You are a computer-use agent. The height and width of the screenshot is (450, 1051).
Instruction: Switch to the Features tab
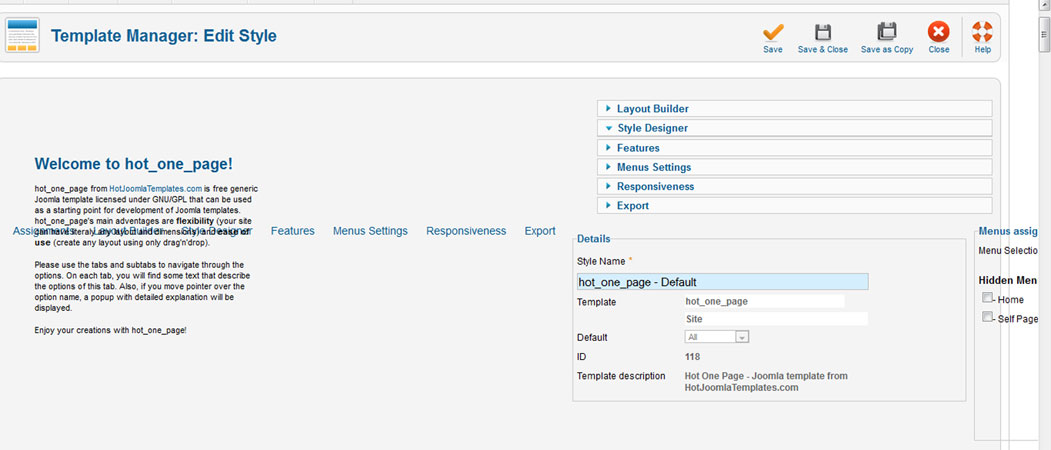292,231
